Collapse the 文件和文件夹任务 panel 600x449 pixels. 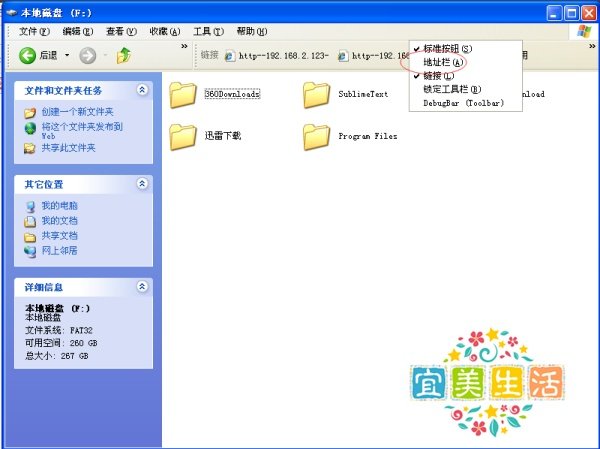point(142,90)
